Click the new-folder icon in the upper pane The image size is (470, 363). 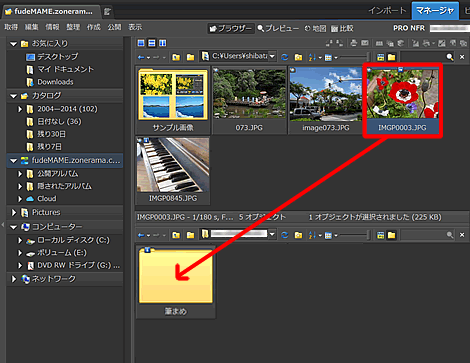click(x=190, y=57)
